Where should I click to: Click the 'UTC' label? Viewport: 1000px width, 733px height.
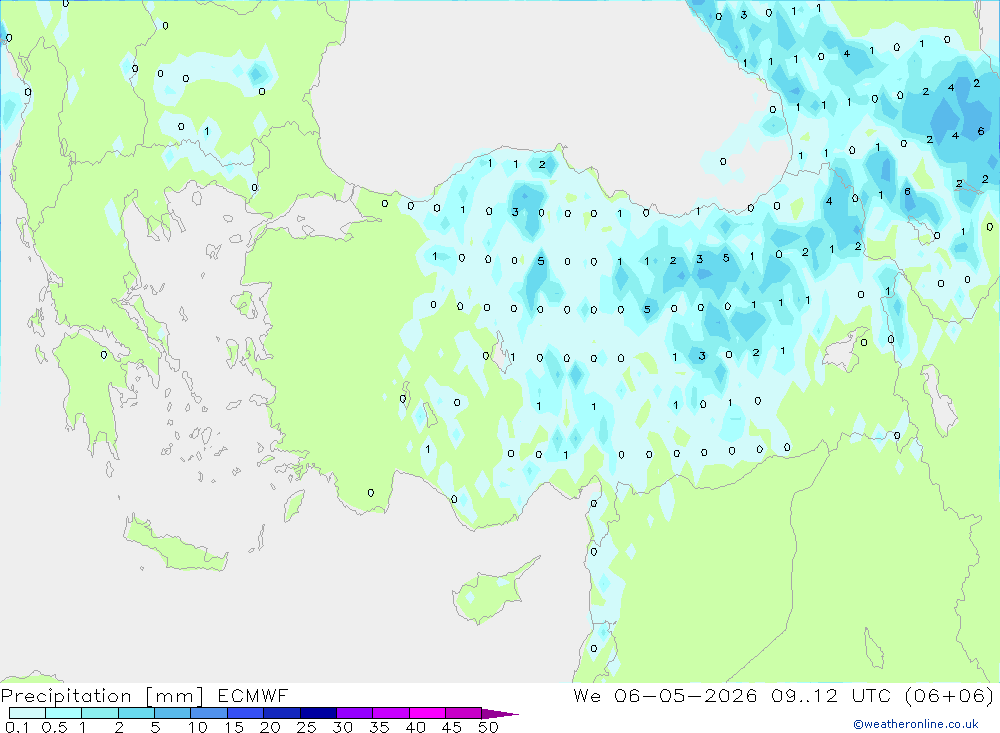871,695
